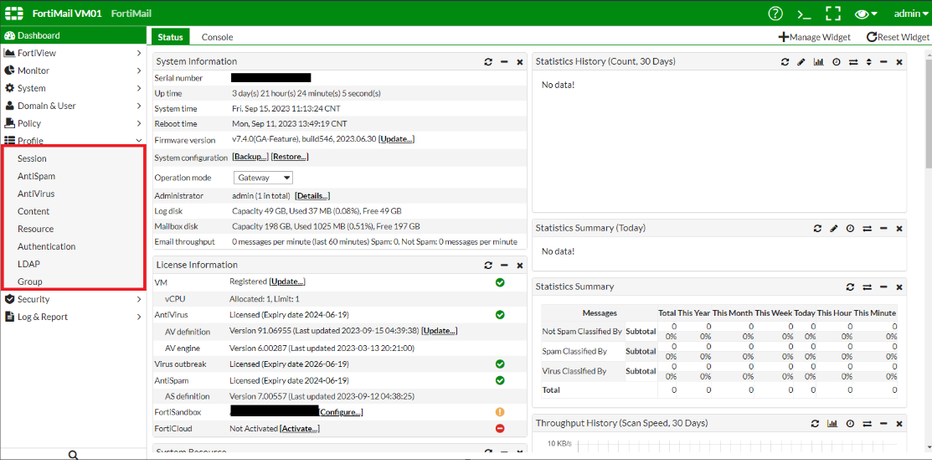Click the Reset Widget button
Screen dimensions: 932x460
click(x=898, y=37)
